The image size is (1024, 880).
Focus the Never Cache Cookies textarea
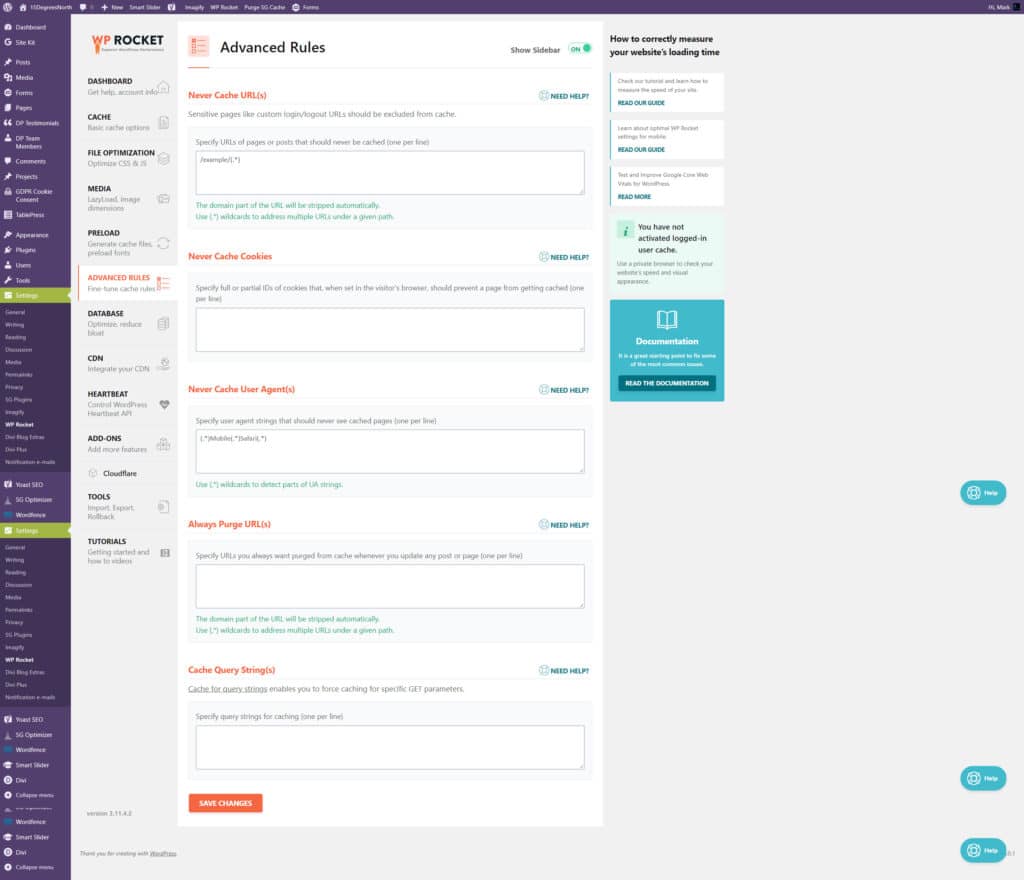(x=390, y=330)
